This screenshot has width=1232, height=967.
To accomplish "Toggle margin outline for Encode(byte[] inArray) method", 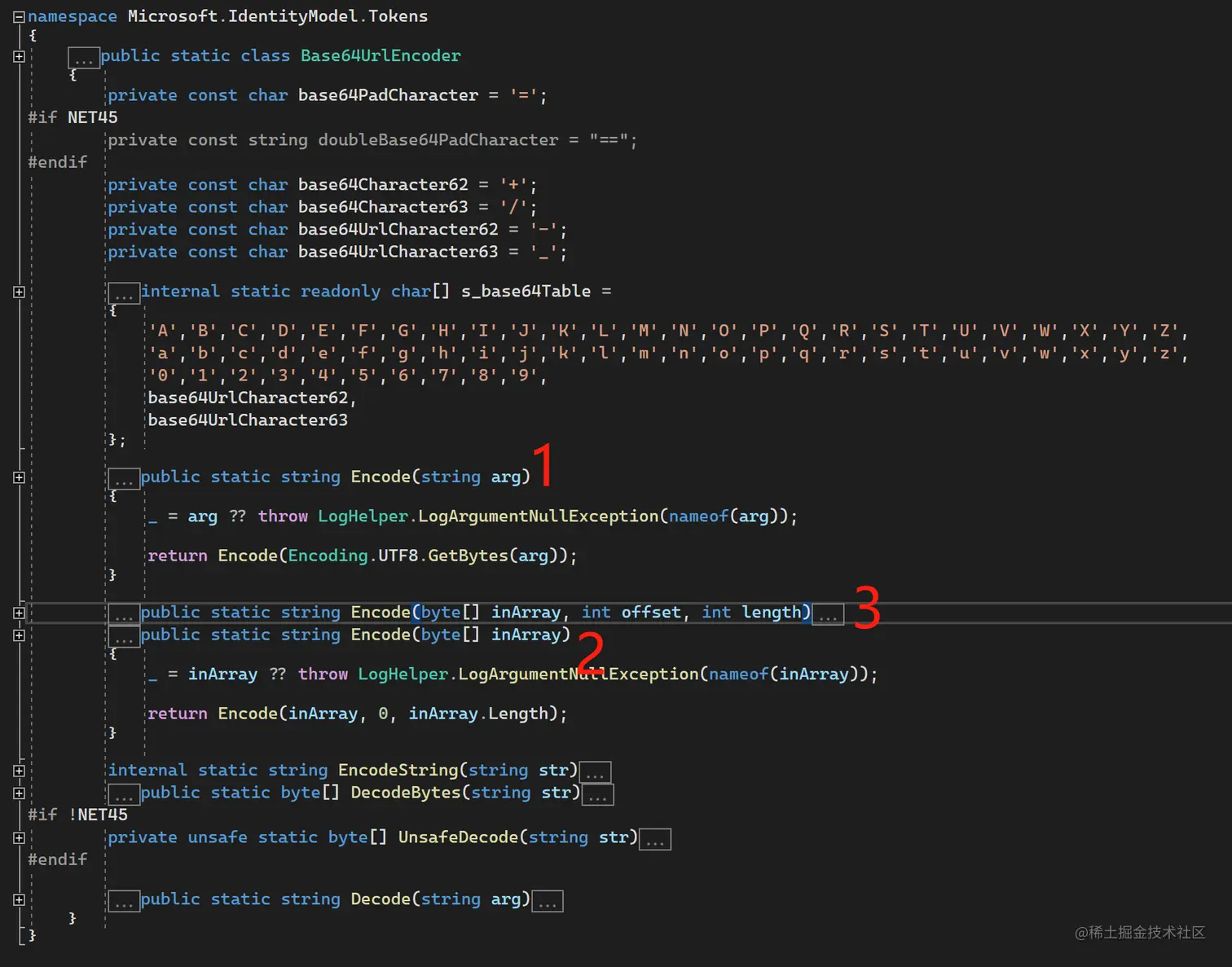I will click(19, 635).
